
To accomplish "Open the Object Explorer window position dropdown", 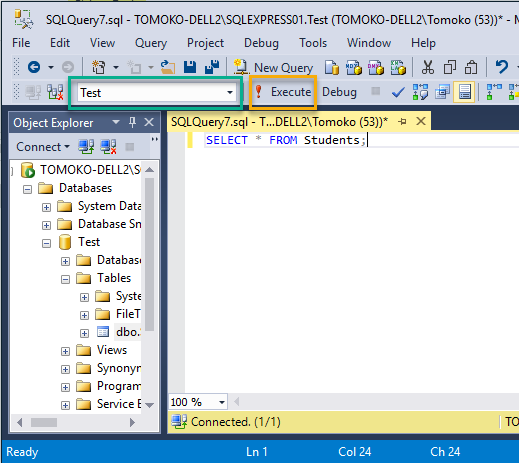I will (x=116, y=122).
